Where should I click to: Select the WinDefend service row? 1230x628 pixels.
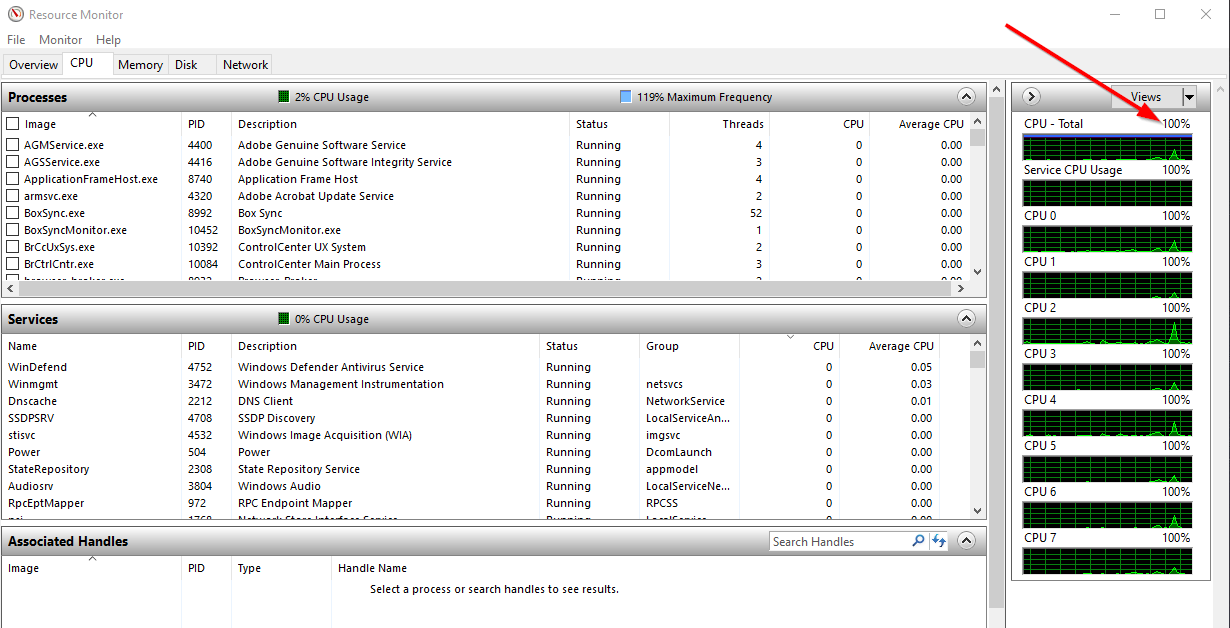point(485,367)
